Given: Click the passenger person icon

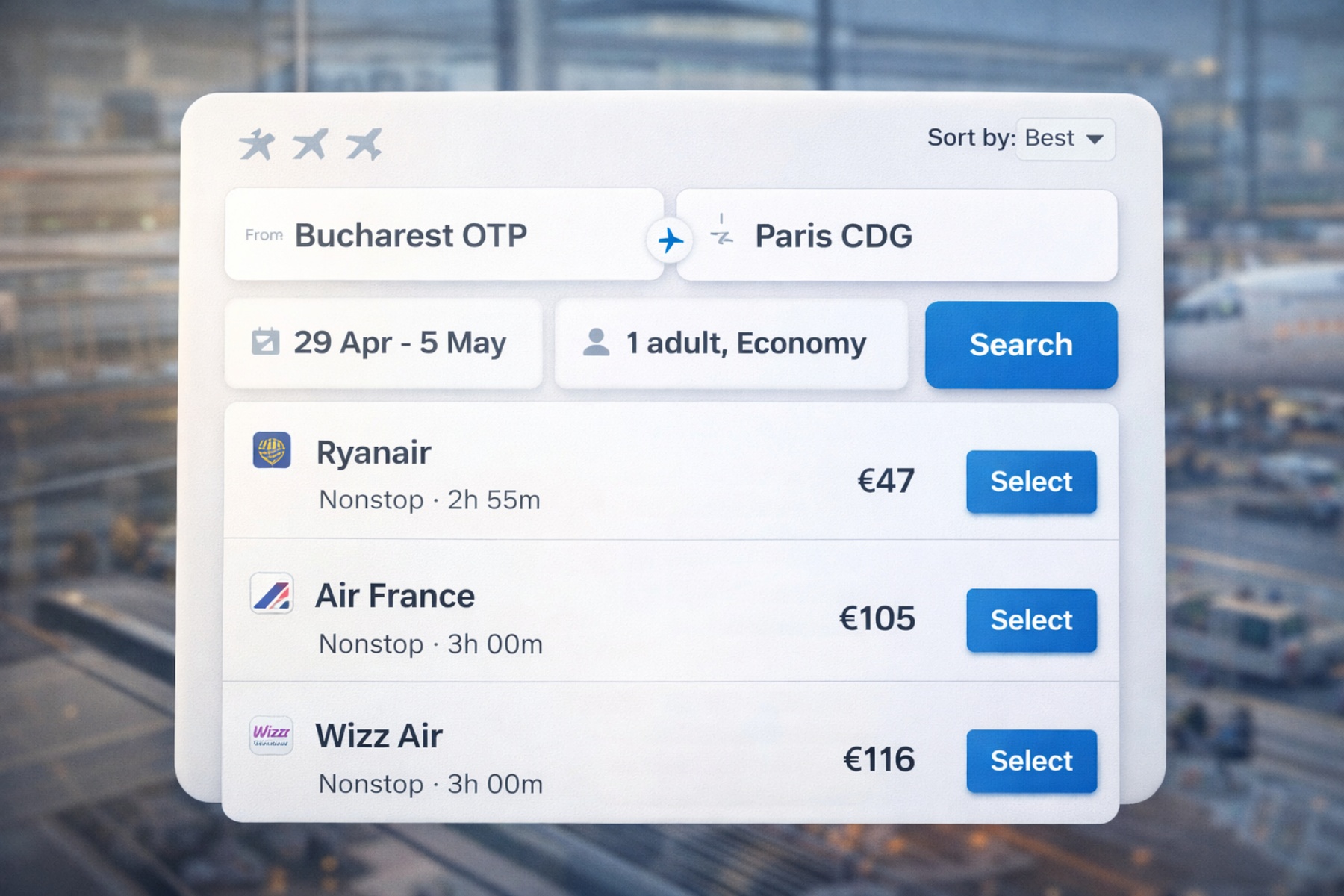Looking at the screenshot, I should (596, 343).
